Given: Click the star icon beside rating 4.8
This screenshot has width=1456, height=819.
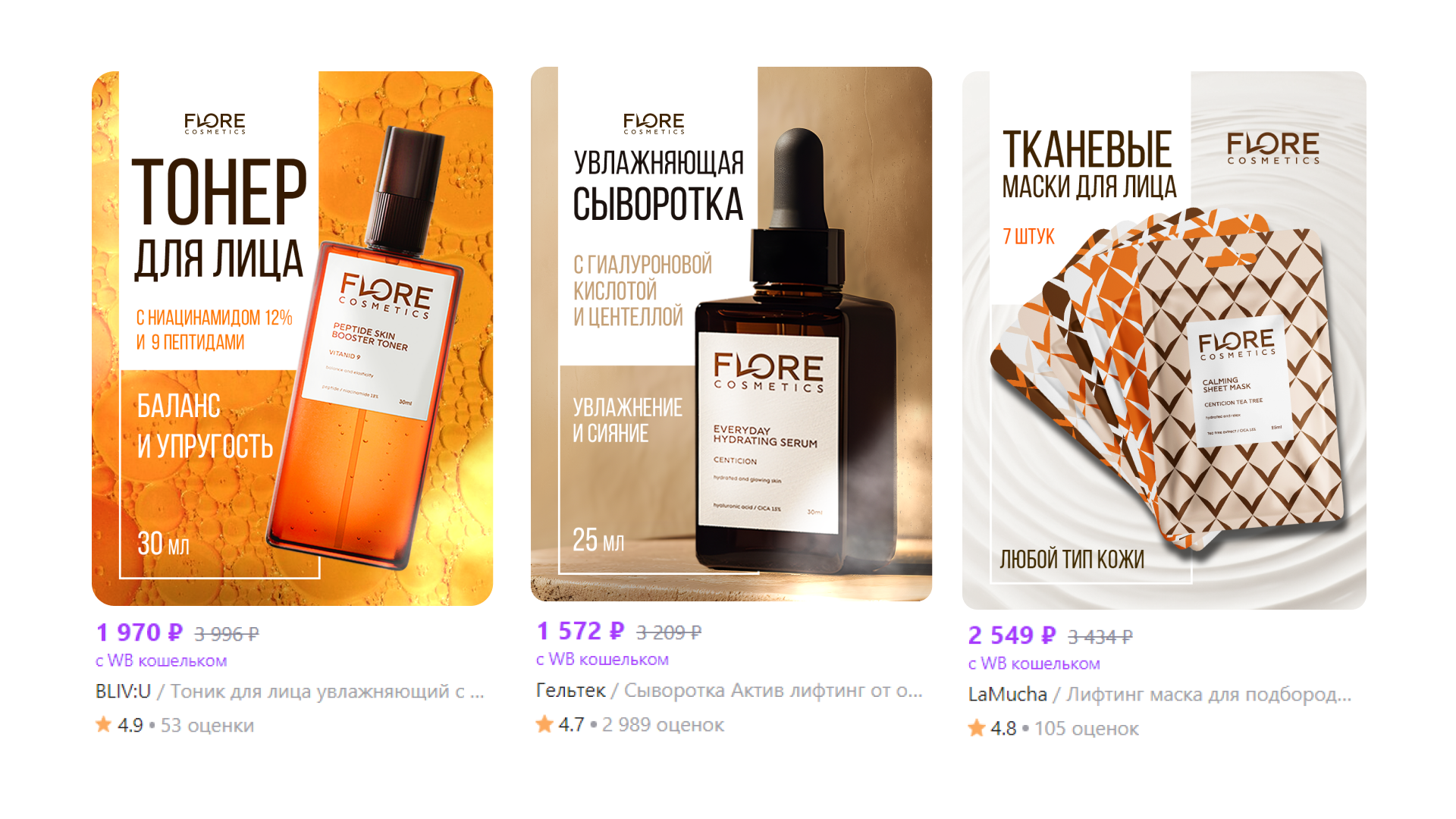Looking at the screenshot, I should point(977,728).
